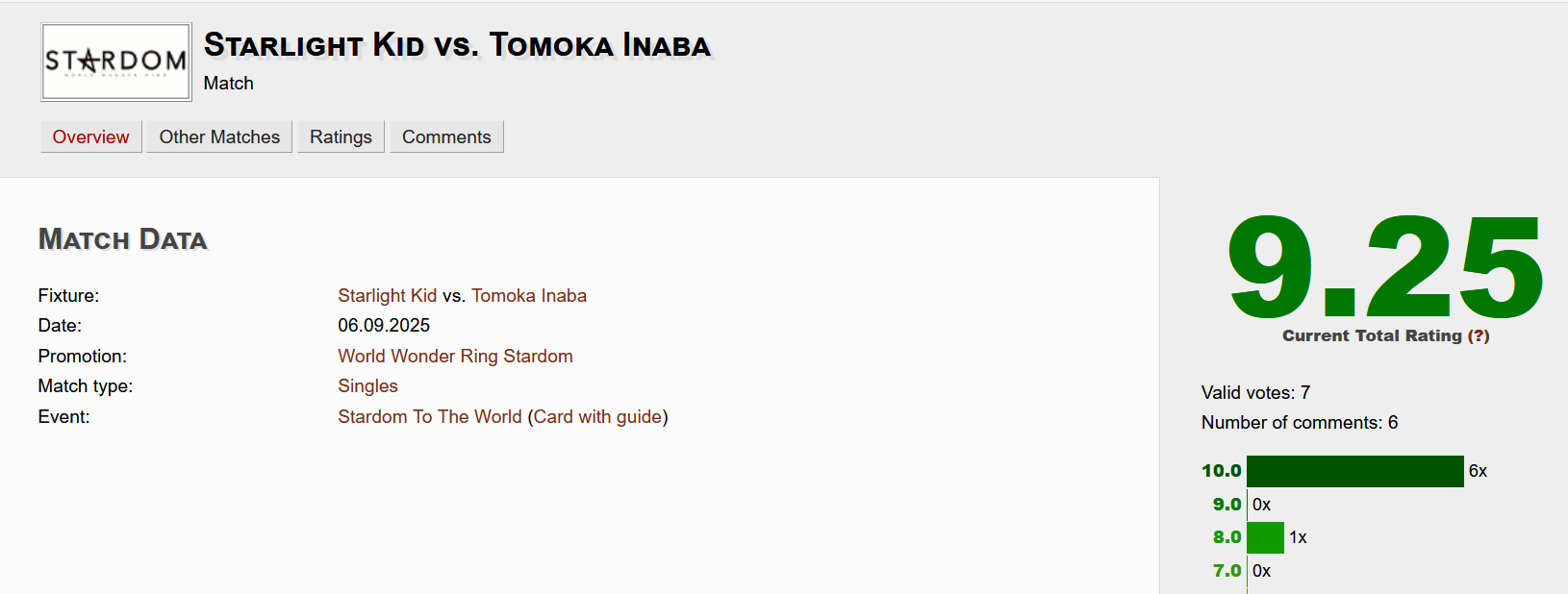Open Tomoka Inaba's profile link
This screenshot has height=594, width=1568.
click(x=528, y=295)
